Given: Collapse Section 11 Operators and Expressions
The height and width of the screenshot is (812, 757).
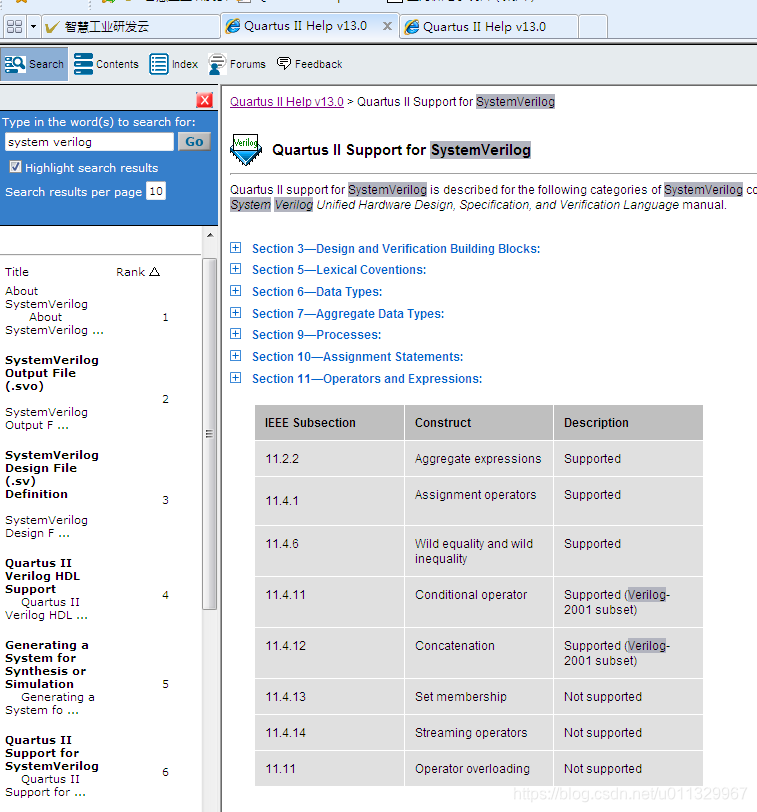Looking at the screenshot, I should (236, 378).
